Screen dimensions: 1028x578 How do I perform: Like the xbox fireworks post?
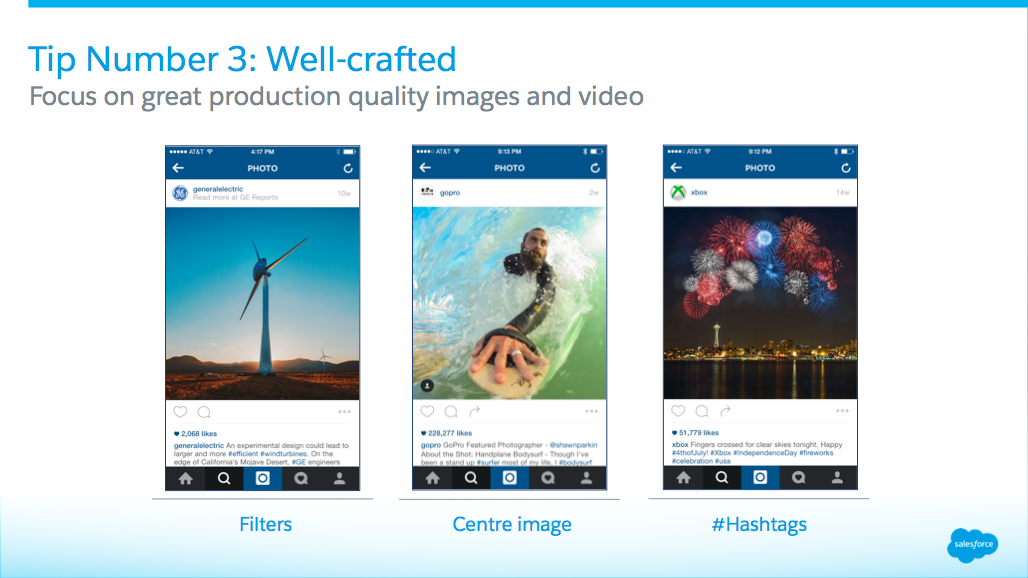point(678,410)
